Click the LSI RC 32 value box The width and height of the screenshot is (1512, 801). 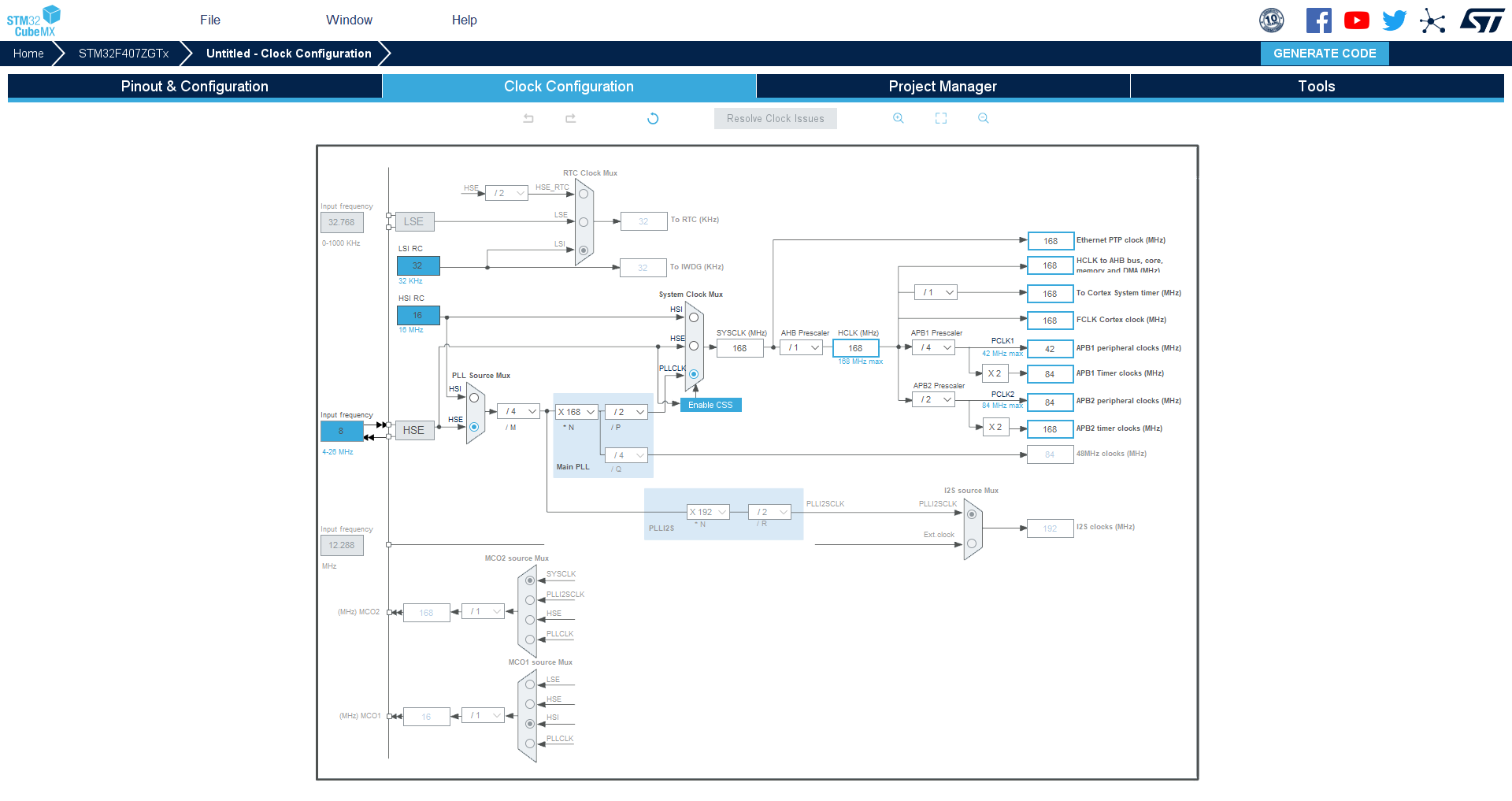coord(418,265)
